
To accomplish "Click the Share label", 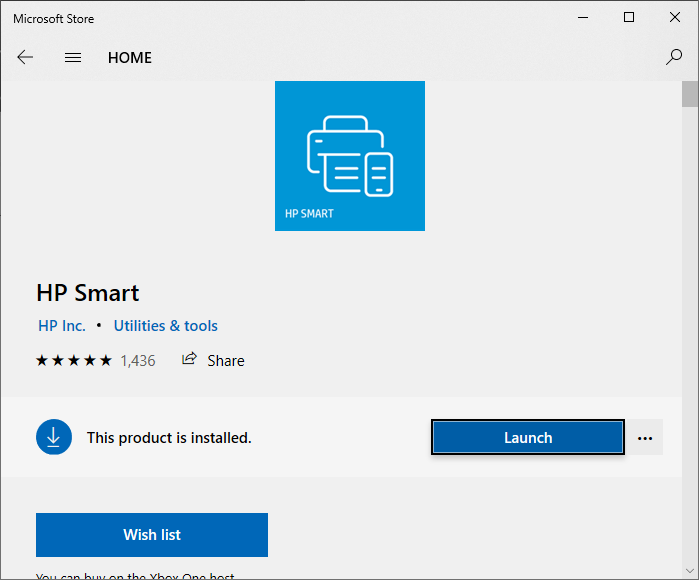I will 226,361.
